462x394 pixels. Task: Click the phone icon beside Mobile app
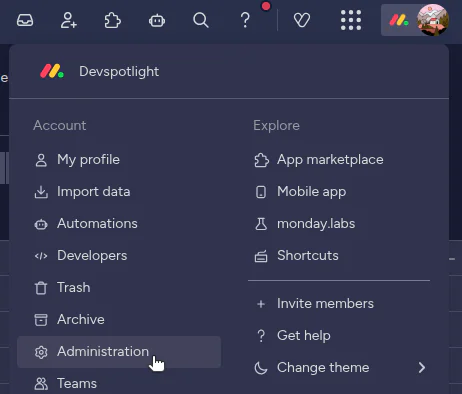[261, 192]
